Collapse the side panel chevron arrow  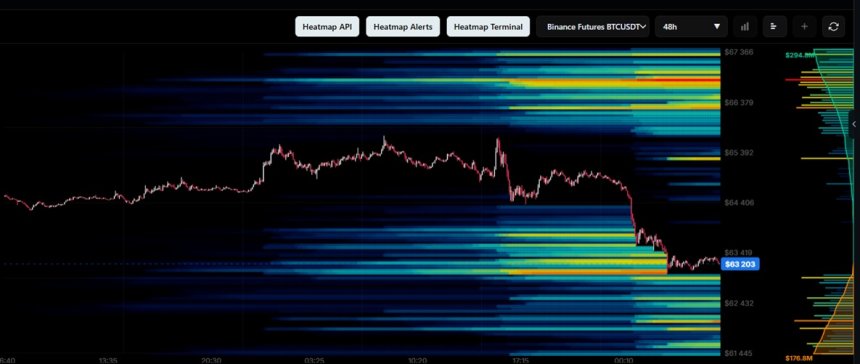[854, 124]
